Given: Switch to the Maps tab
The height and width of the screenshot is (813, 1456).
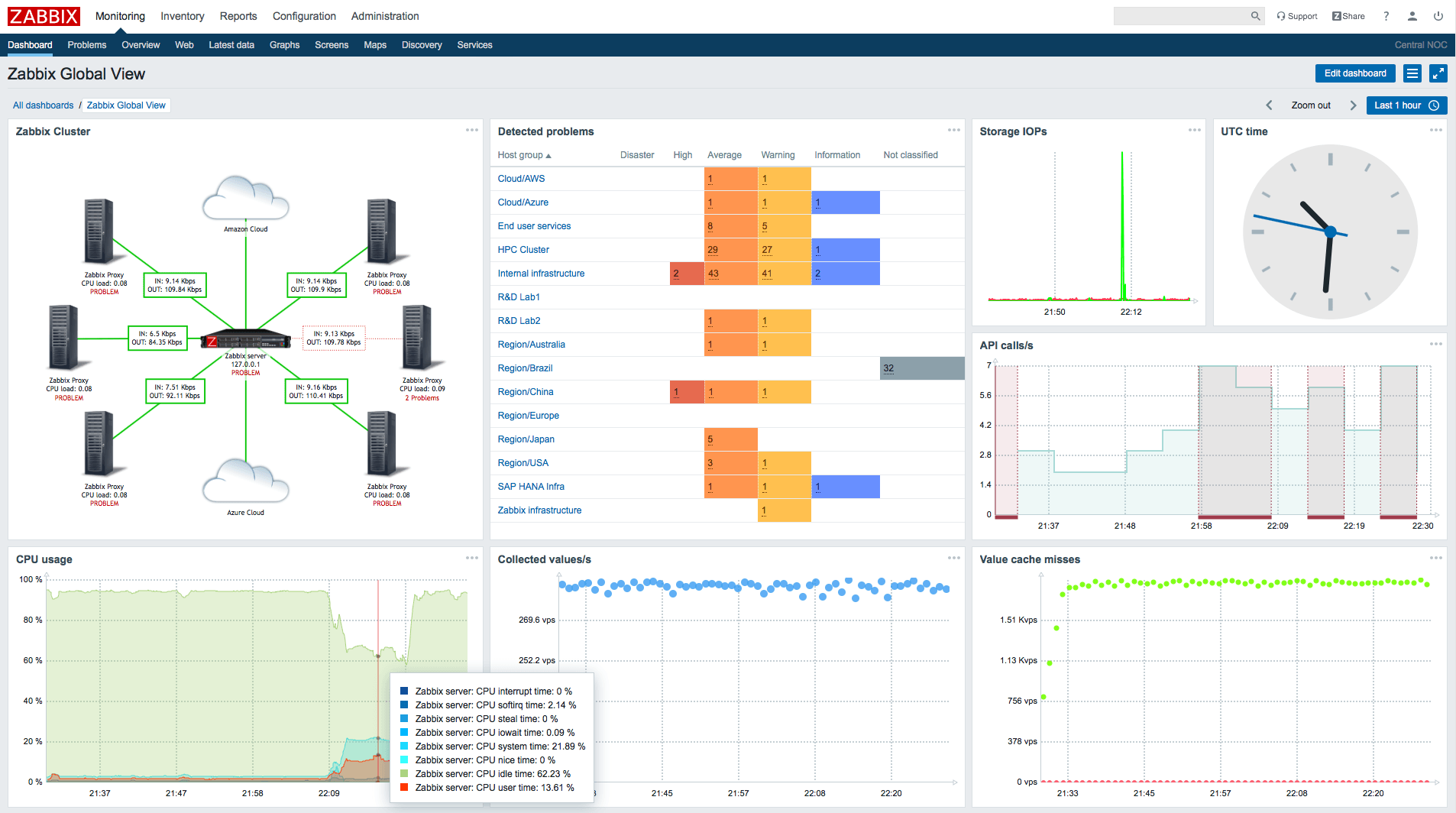Looking at the screenshot, I should [375, 45].
